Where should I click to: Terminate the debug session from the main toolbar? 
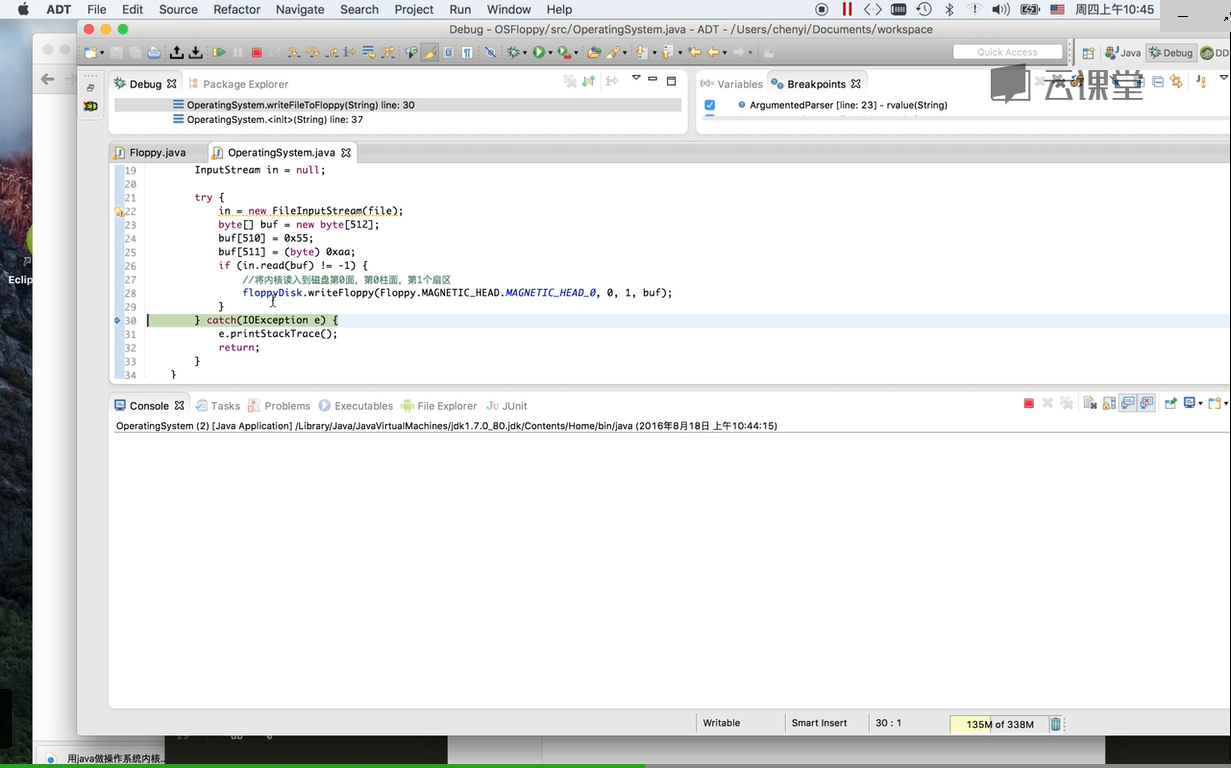coord(256,52)
